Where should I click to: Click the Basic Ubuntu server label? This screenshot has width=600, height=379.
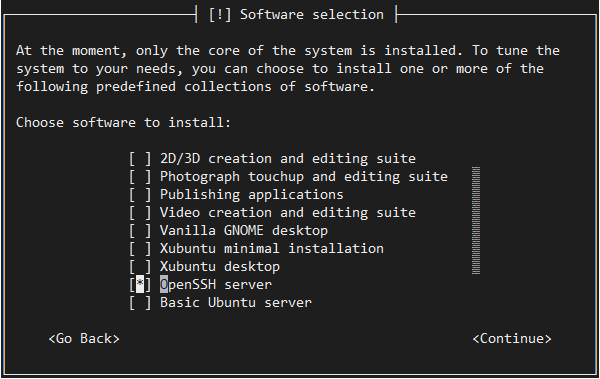[236, 302]
